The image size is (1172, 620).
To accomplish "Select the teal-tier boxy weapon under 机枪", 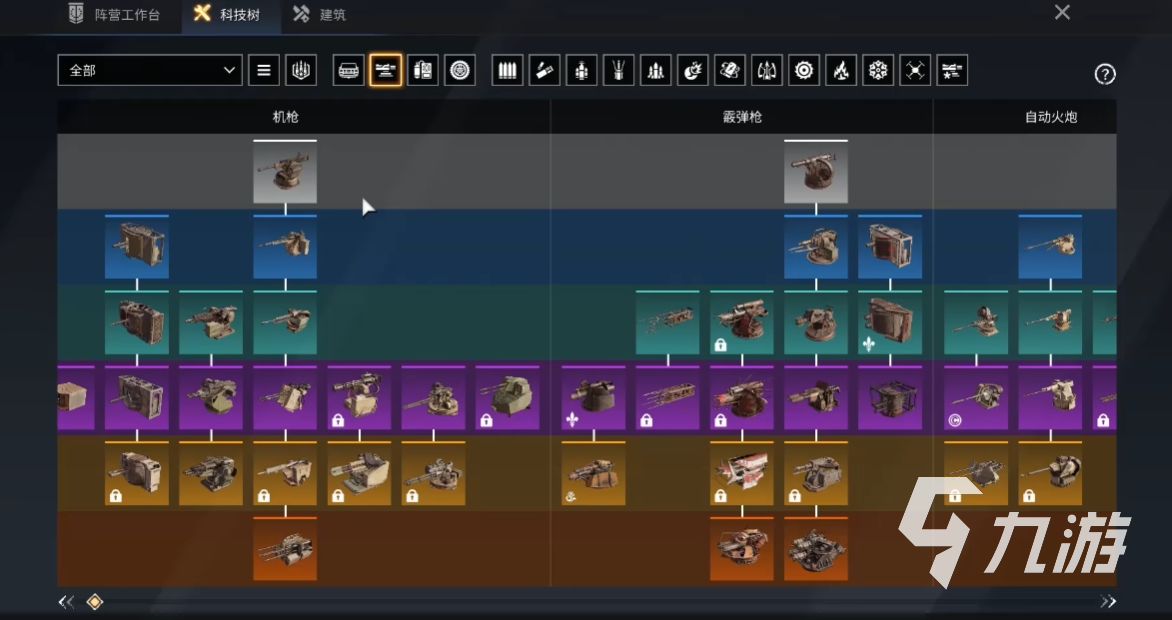I will 137,322.
